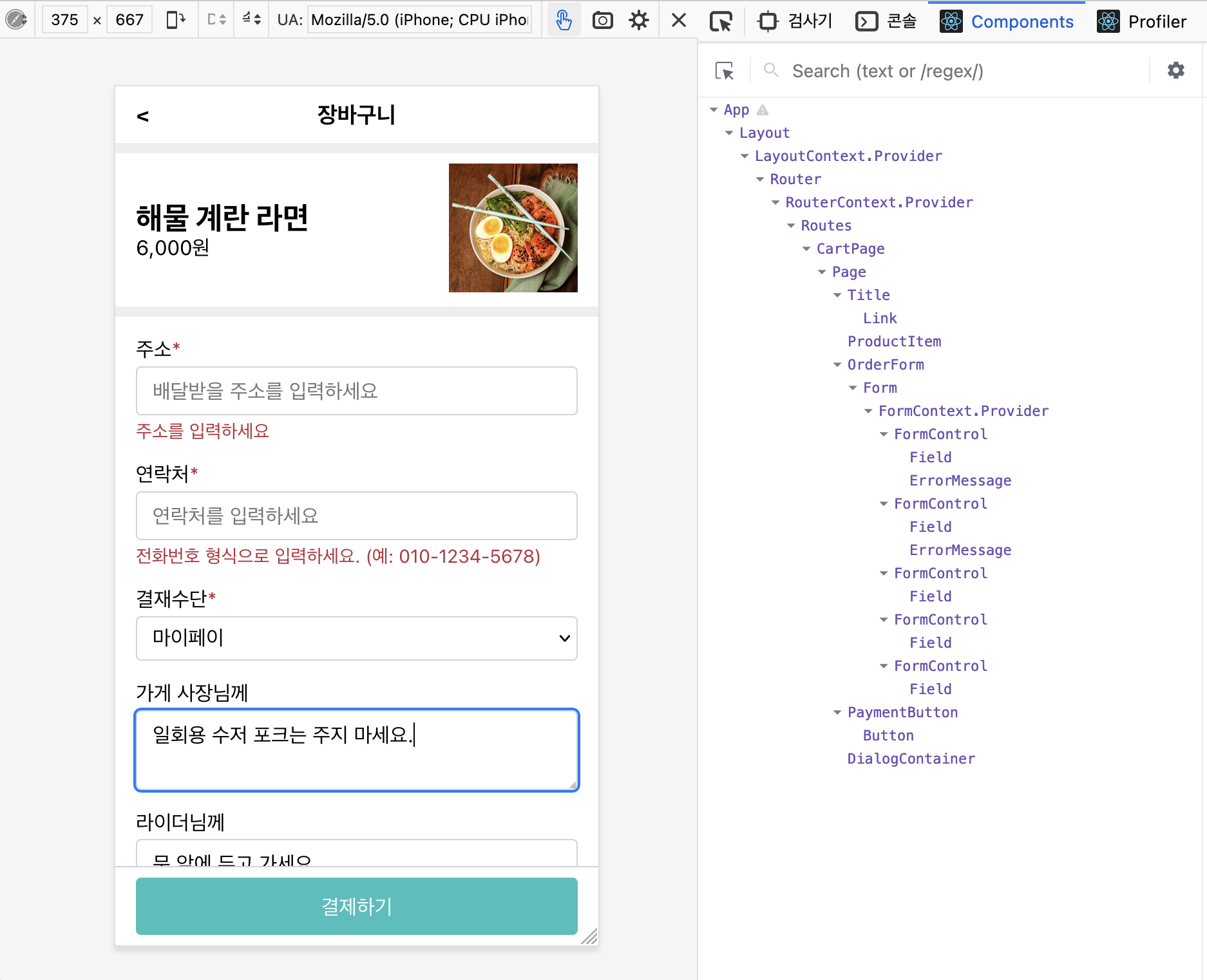Select the CartPage component name

click(x=850, y=249)
